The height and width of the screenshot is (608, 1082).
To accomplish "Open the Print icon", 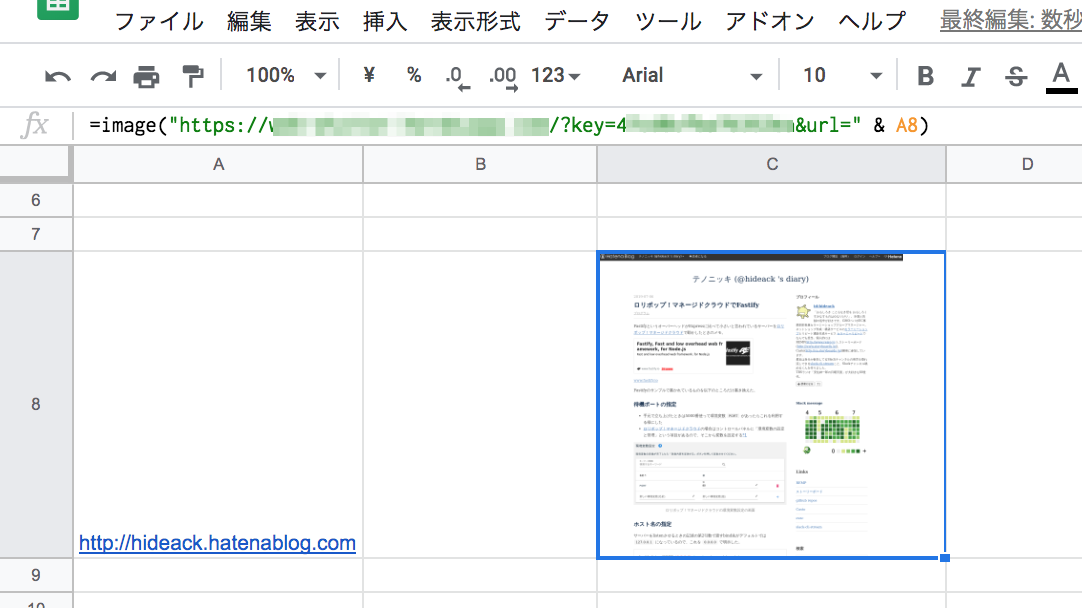I will pos(146,75).
